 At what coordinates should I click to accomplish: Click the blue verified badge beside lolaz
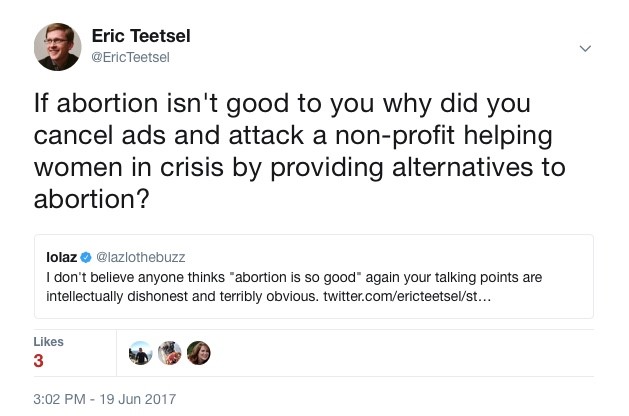pos(87,258)
